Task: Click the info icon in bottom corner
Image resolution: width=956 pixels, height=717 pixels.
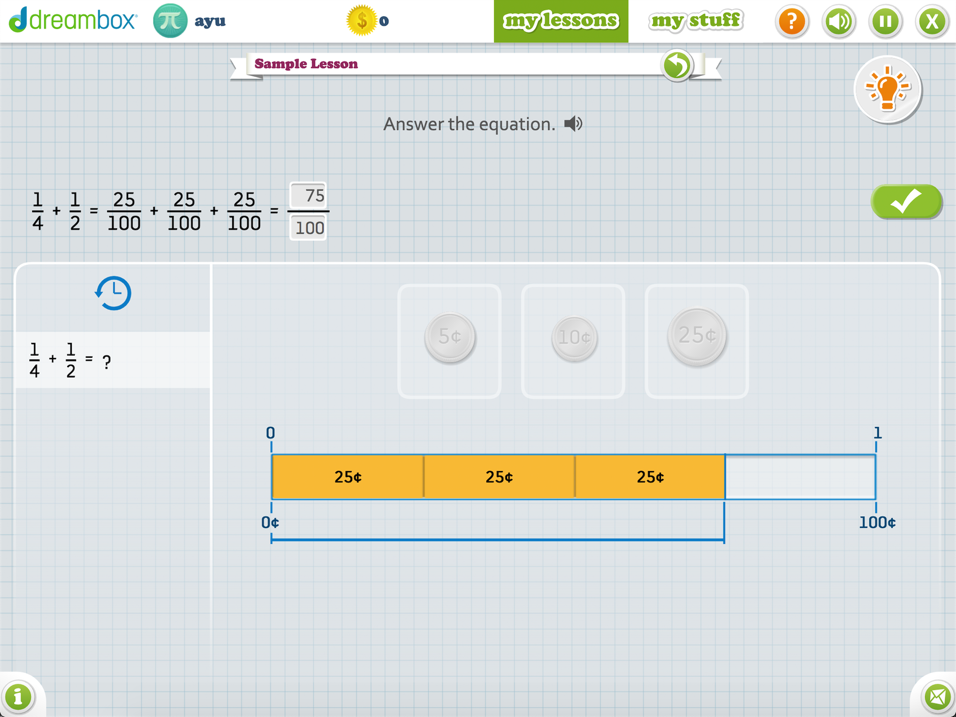Action: click(18, 696)
